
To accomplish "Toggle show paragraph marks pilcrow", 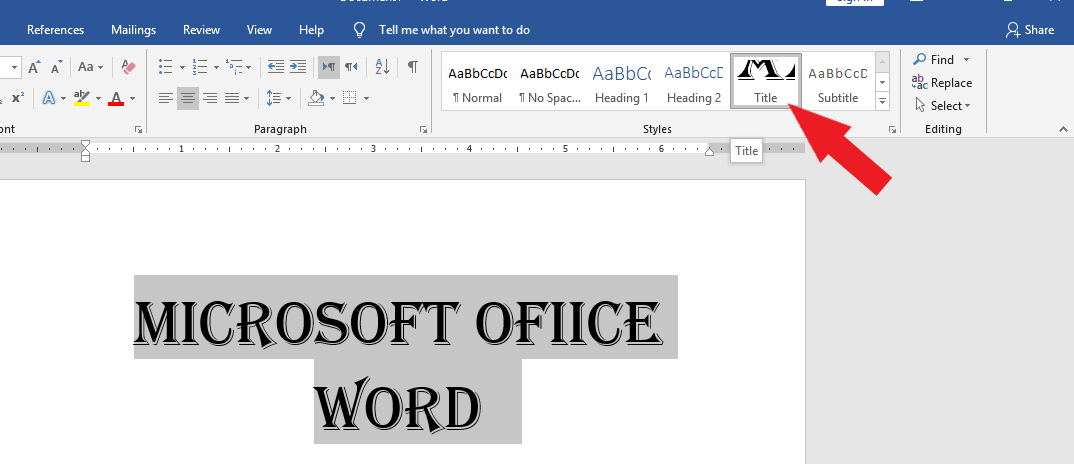I will coord(413,67).
